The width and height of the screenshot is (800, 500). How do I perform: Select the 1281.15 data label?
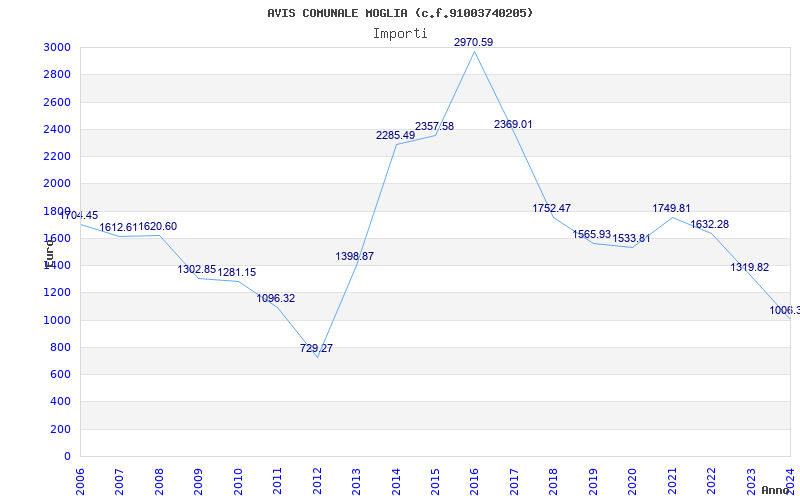point(237,272)
